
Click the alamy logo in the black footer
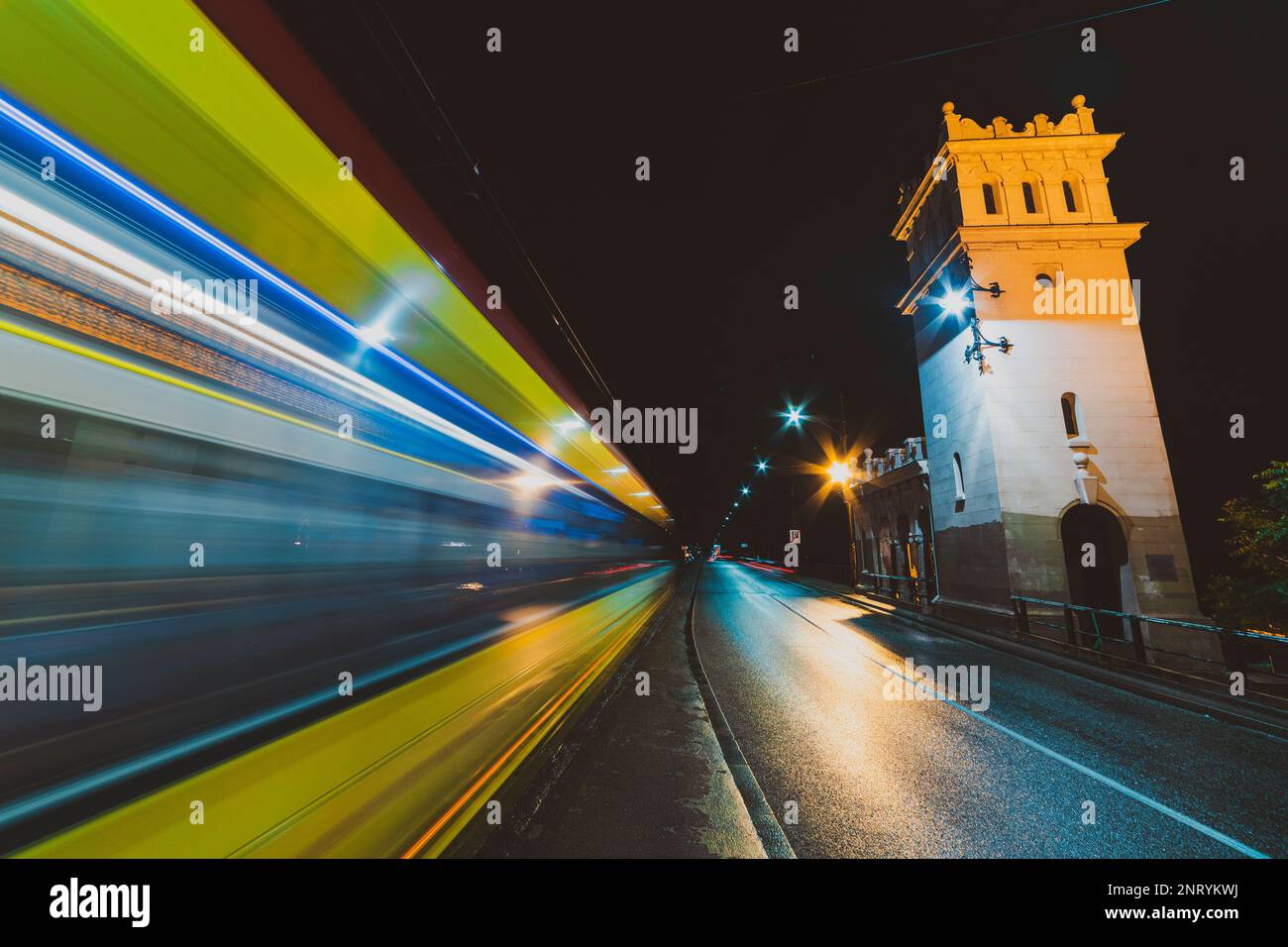[x=100, y=902]
